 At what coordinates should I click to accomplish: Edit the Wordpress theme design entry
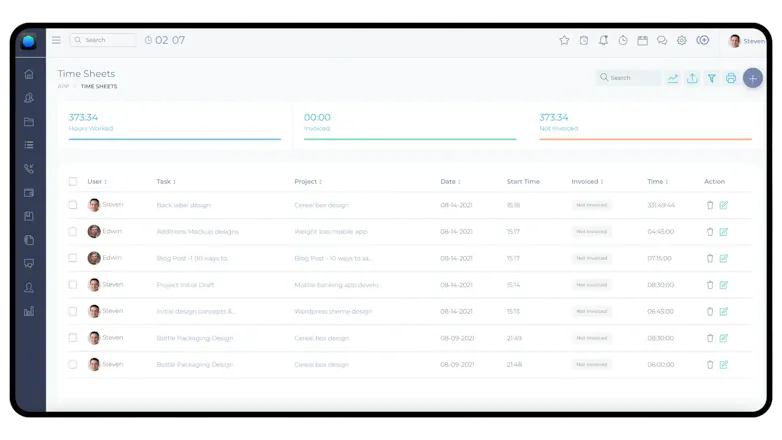[x=724, y=311]
